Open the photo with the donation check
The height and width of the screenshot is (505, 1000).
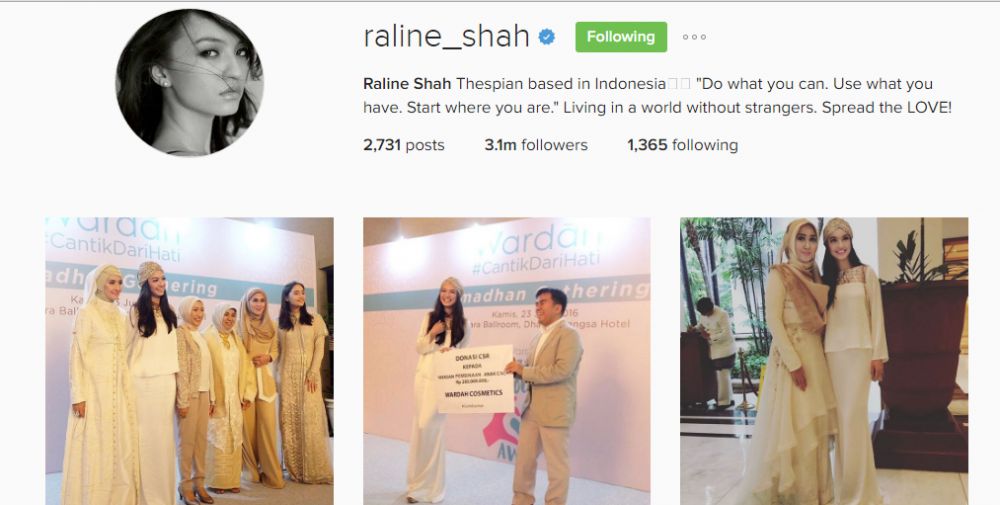click(x=507, y=361)
